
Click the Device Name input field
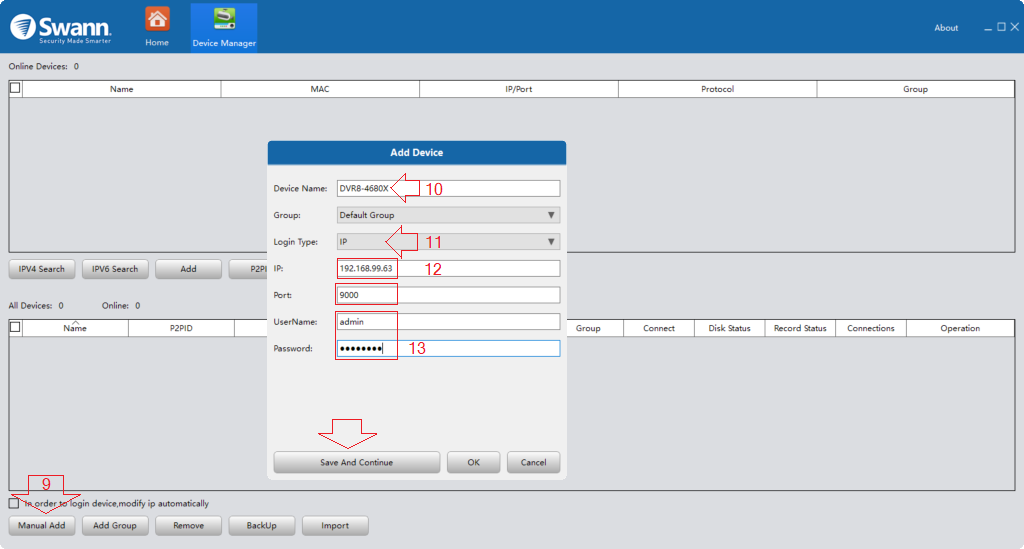pyautogui.click(x=447, y=188)
